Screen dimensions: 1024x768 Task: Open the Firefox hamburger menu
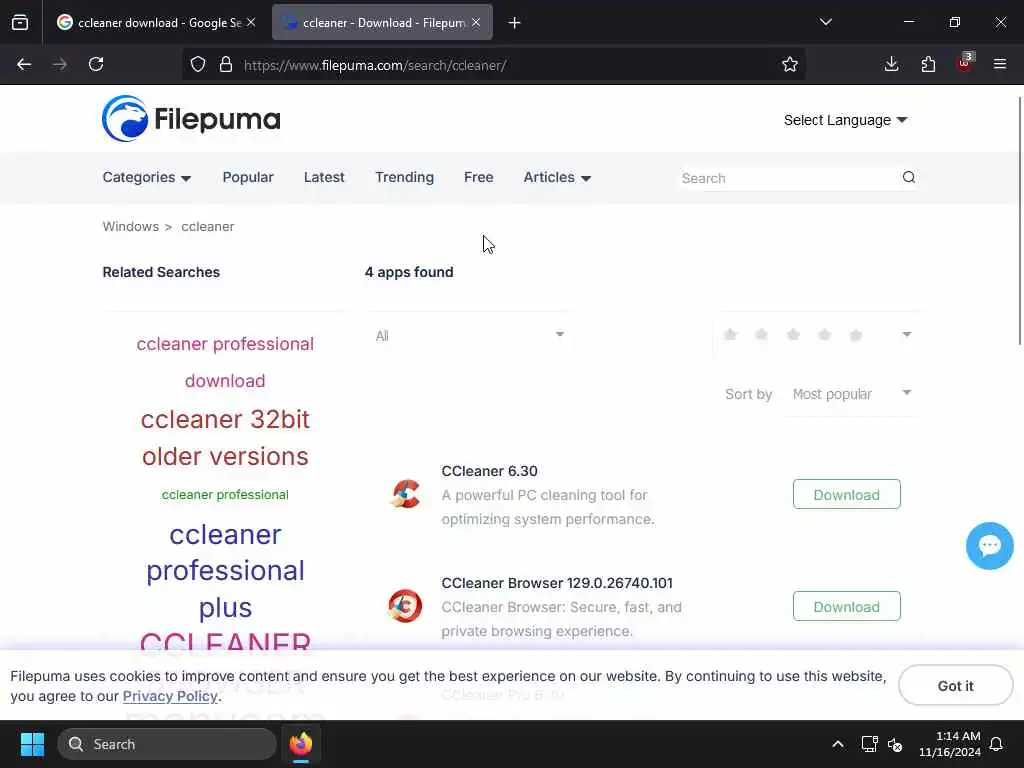coord(1000,65)
